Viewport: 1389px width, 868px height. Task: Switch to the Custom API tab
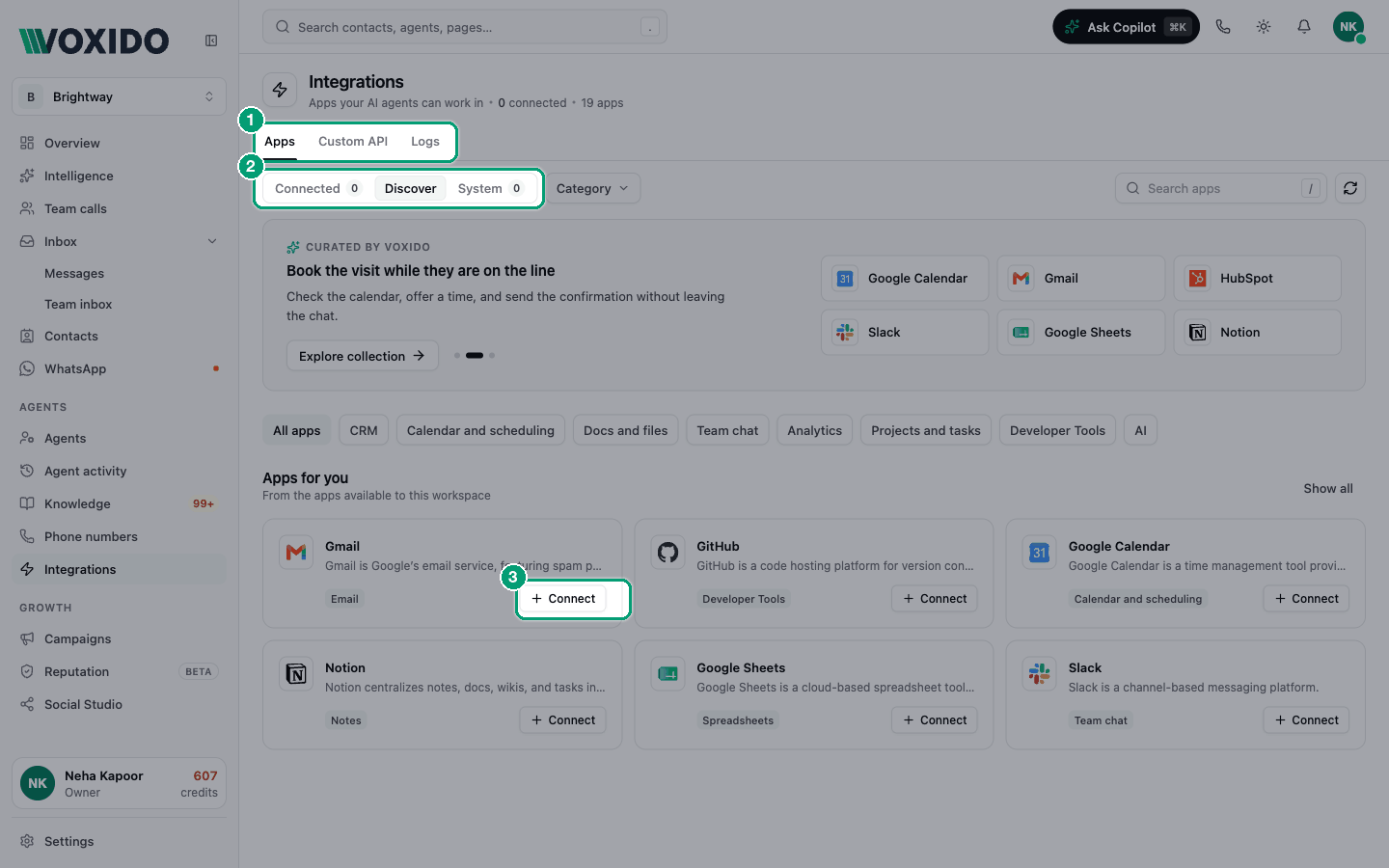click(353, 141)
